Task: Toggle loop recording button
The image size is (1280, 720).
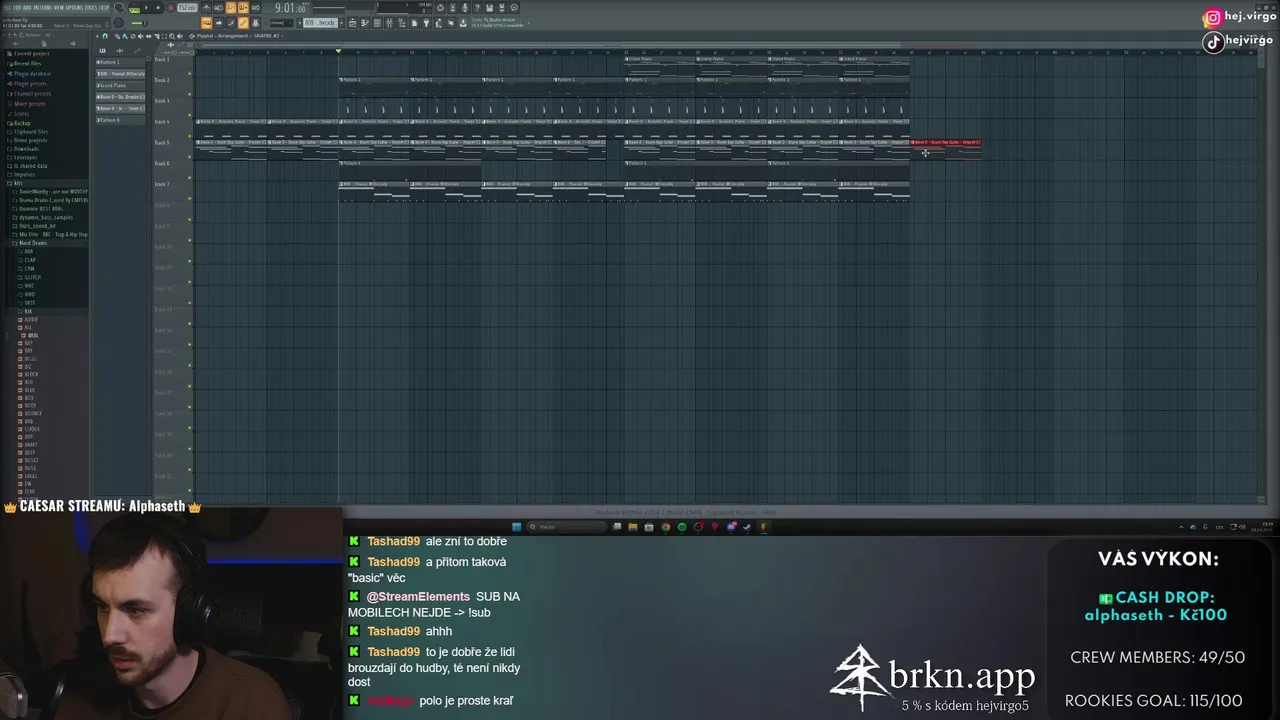Action: tap(255, 7)
